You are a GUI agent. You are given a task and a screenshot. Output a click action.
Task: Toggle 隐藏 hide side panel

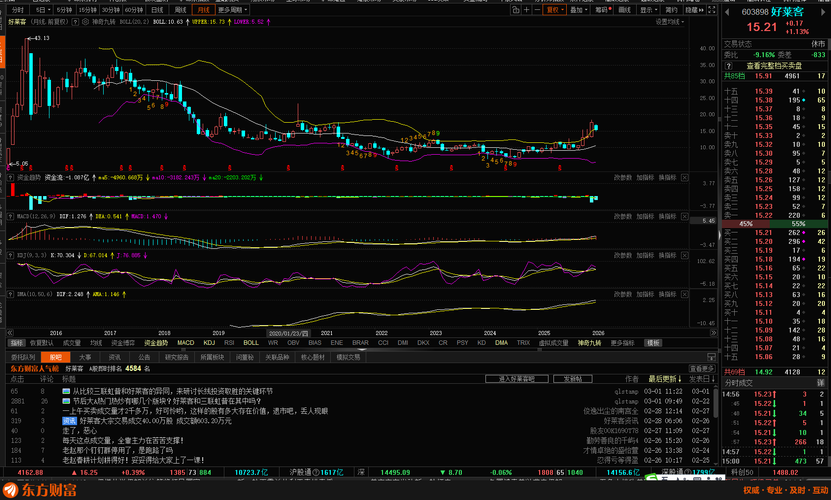coord(694,10)
